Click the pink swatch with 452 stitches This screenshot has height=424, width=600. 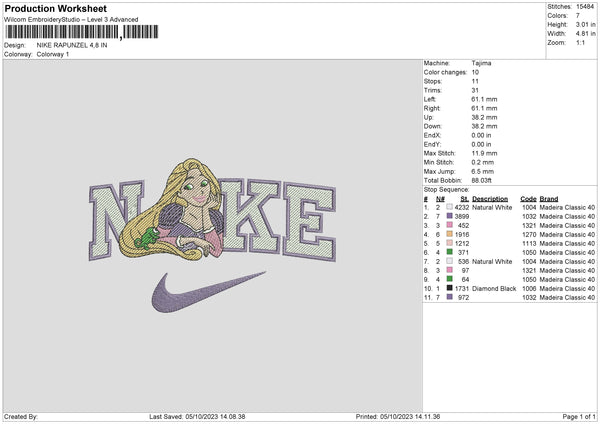tap(450, 225)
